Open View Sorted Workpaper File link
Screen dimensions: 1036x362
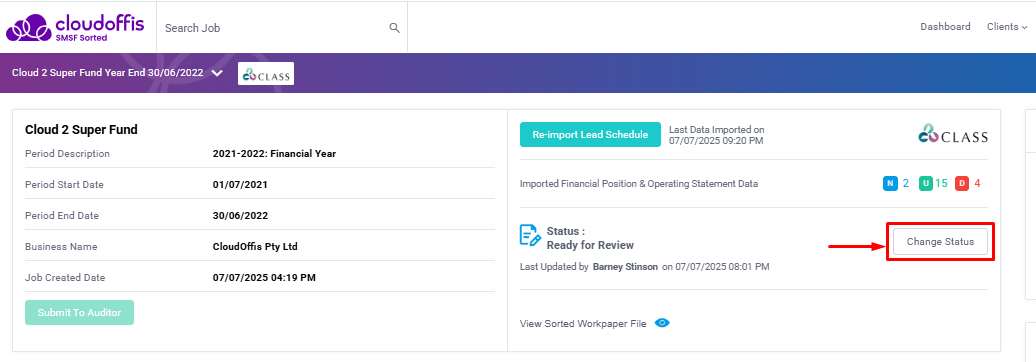click(x=583, y=324)
